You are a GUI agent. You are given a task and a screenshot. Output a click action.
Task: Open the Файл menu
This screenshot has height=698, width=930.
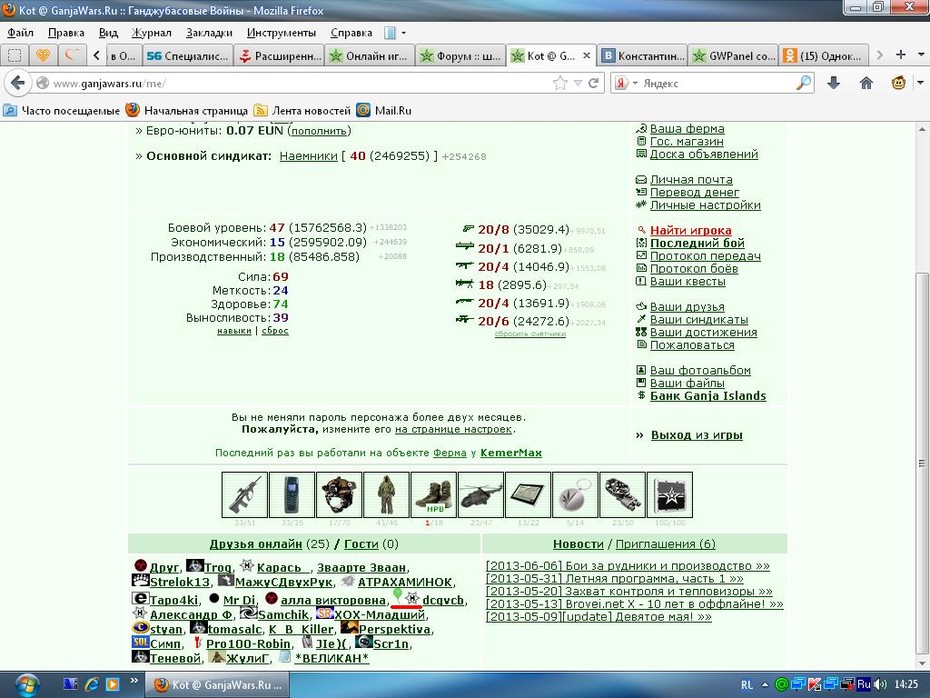[x=20, y=33]
